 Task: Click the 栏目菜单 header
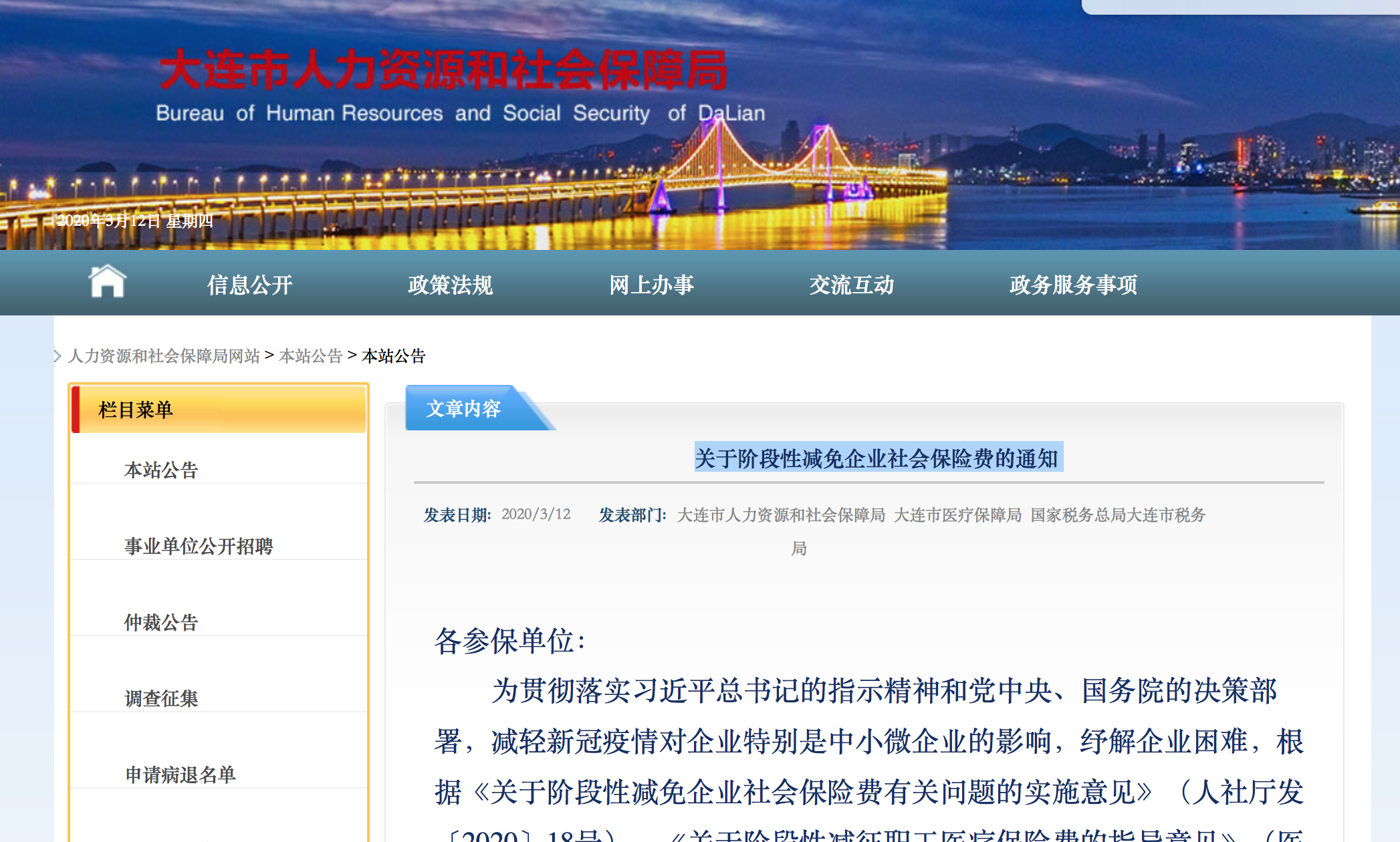[x=136, y=410]
